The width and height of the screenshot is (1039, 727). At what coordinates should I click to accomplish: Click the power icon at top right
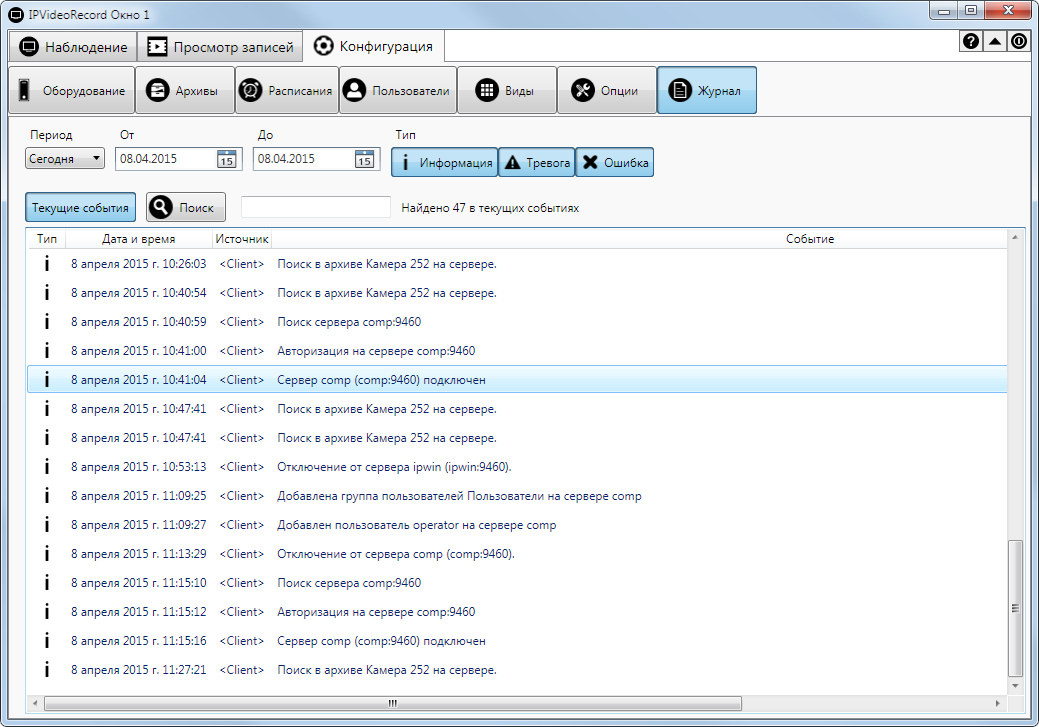point(1018,42)
